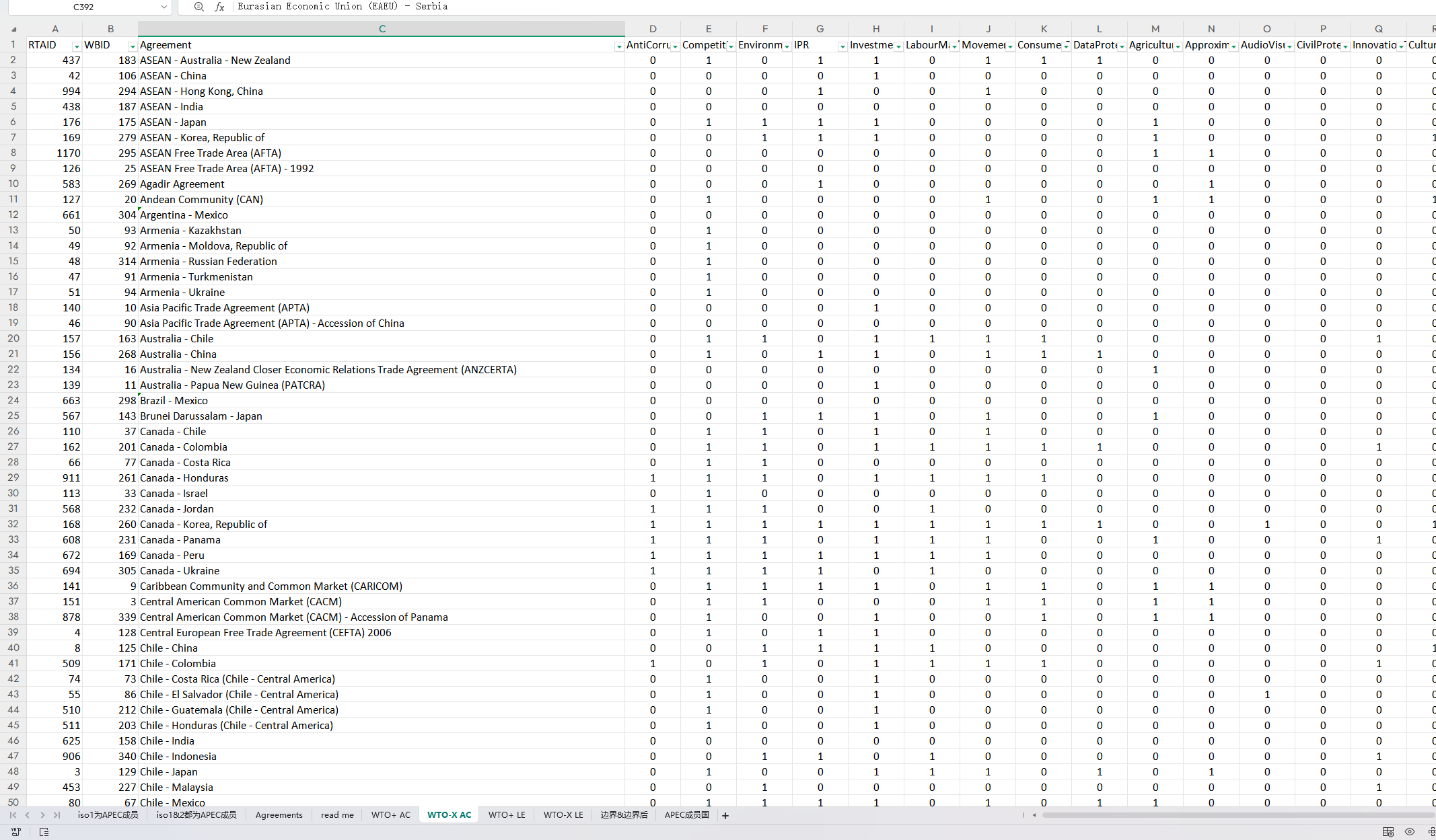Toggle the status bar outline panel icon
This screenshot has width=1436, height=840.
[x=44, y=832]
